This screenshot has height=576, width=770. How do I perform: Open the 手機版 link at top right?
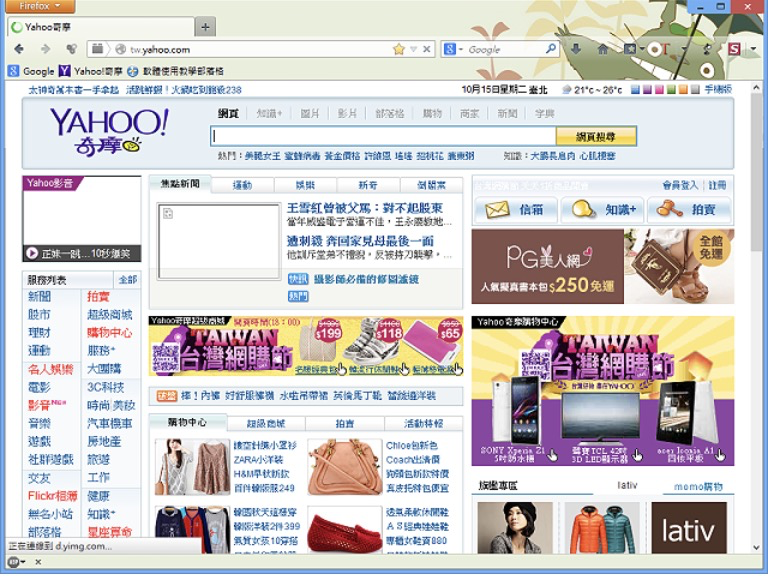[x=718, y=89]
